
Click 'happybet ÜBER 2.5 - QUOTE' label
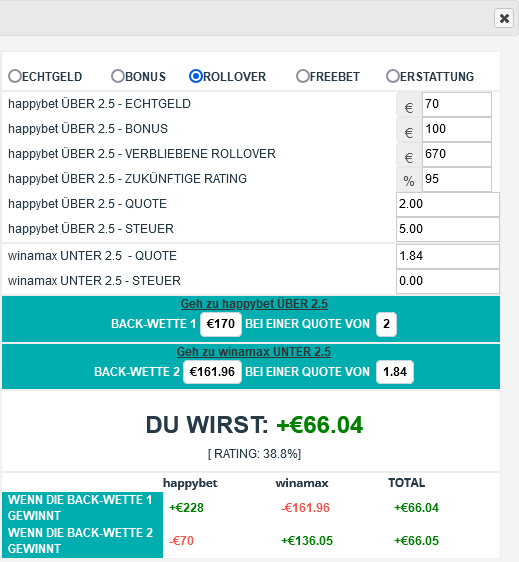click(87, 204)
